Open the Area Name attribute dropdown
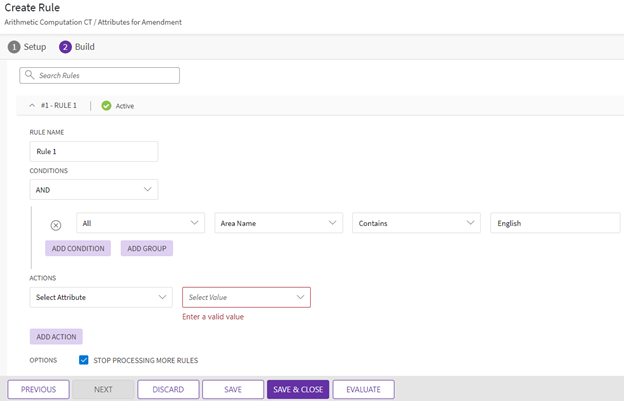This screenshot has width=624, height=401. point(278,224)
